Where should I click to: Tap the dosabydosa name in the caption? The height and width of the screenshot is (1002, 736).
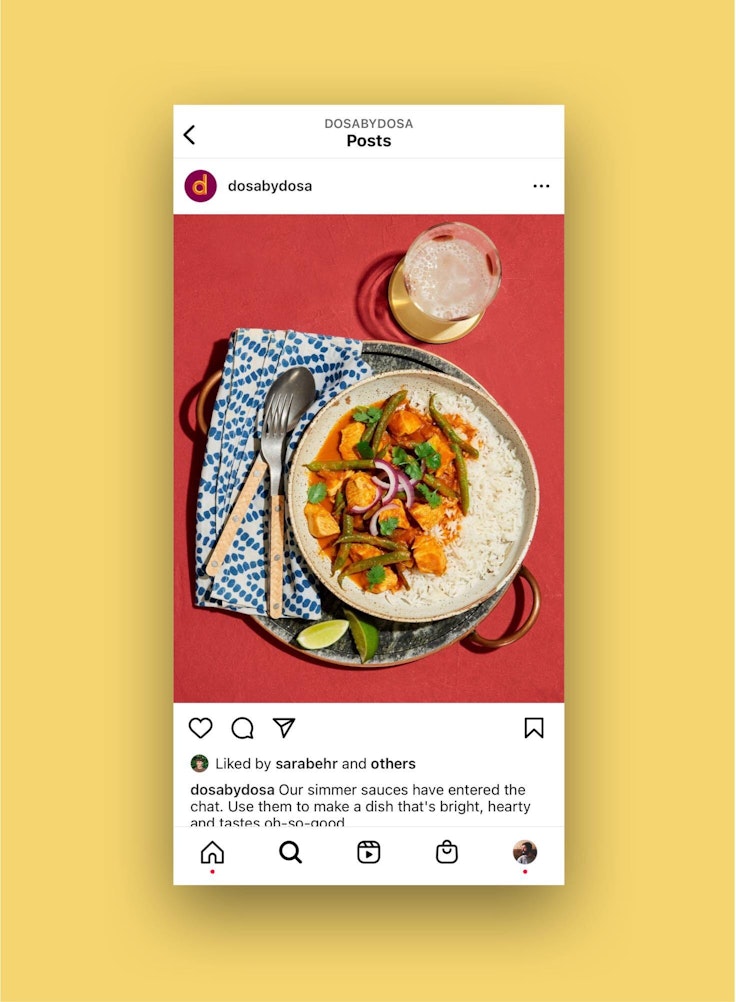point(233,790)
